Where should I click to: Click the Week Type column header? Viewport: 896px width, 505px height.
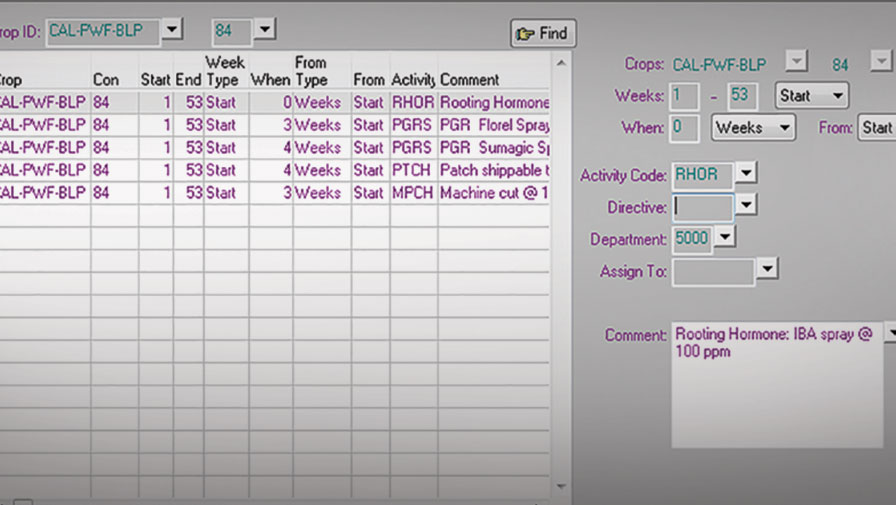point(225,71)
